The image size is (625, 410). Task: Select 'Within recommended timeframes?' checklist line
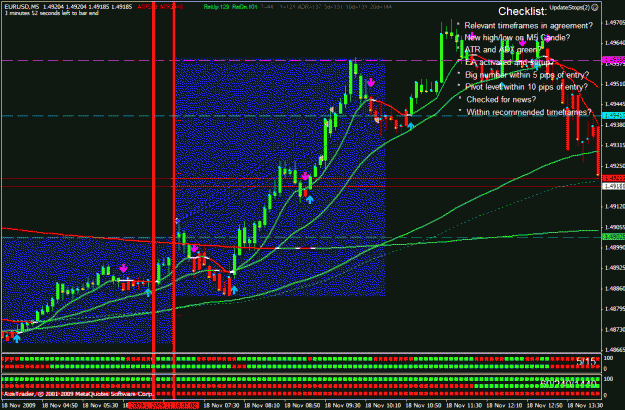(x=529, y=112)
